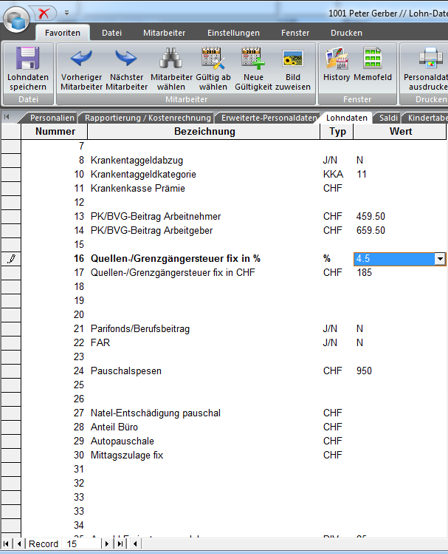Open the Memofeld grid icon
Viewport: 448px width, 554px height.
(x=372, y=58)
